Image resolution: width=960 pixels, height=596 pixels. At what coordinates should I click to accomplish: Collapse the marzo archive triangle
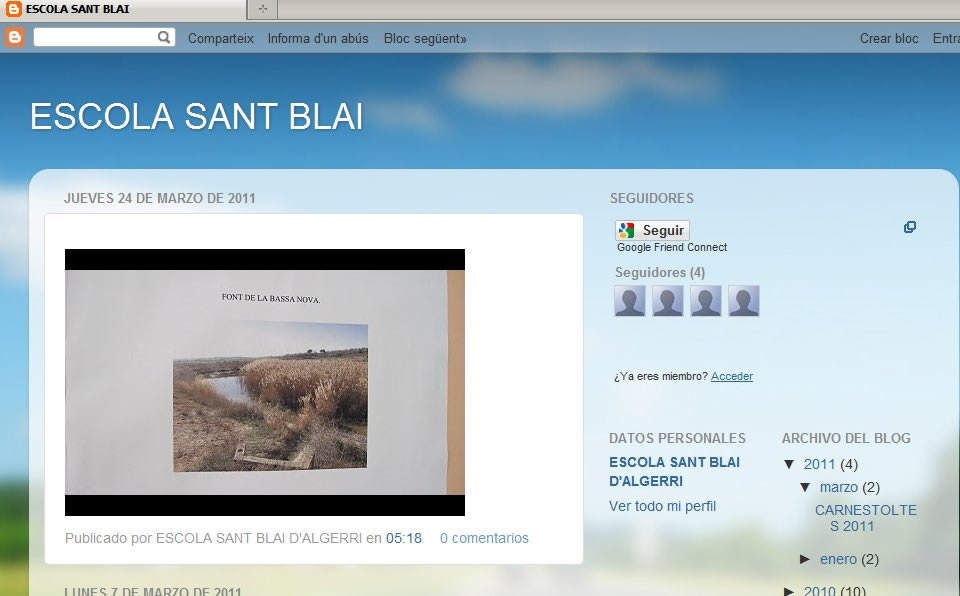click(806, 488)
